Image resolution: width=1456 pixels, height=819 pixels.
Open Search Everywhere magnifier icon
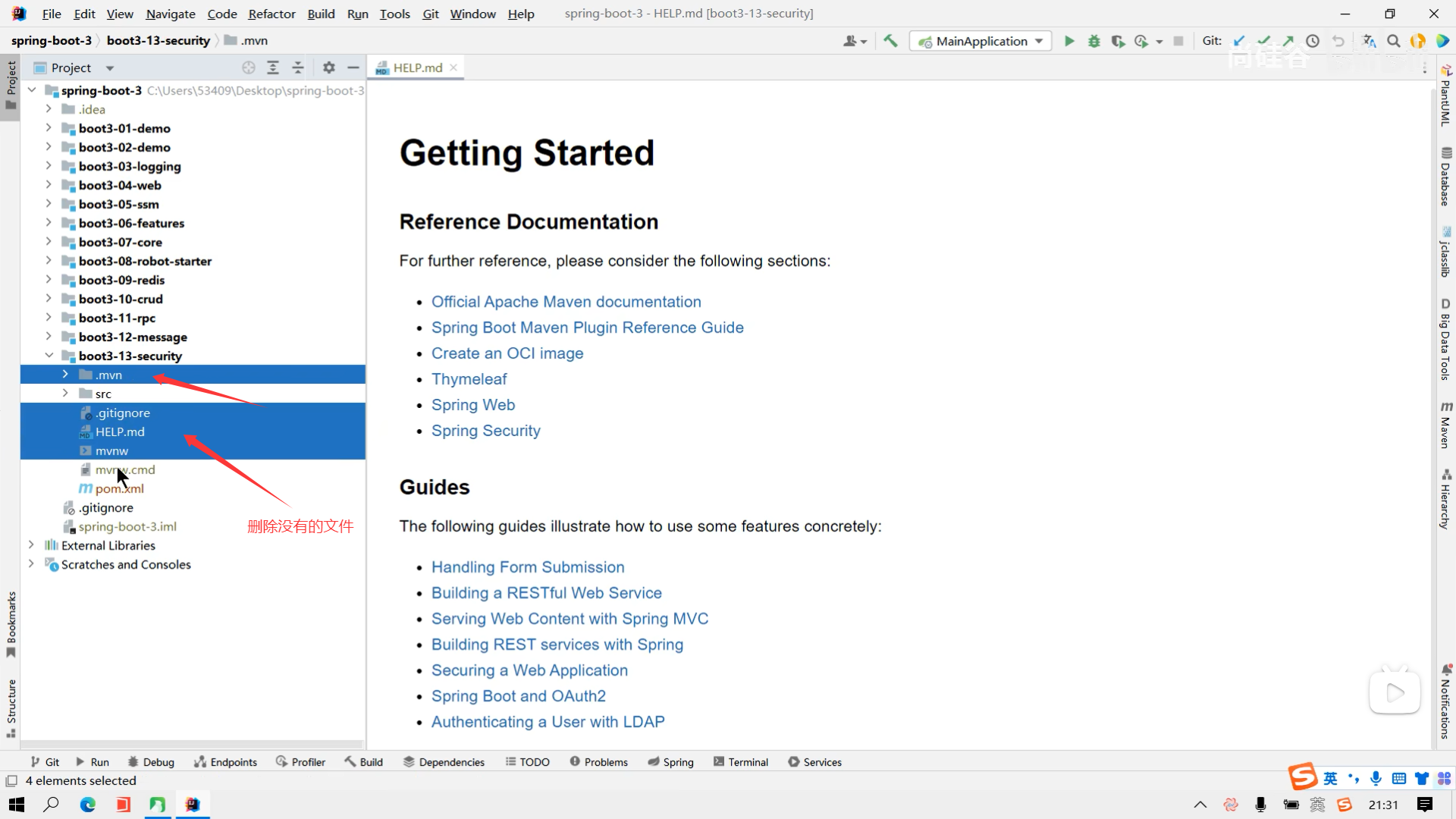pyautogui.click(x=1394, y=41)
